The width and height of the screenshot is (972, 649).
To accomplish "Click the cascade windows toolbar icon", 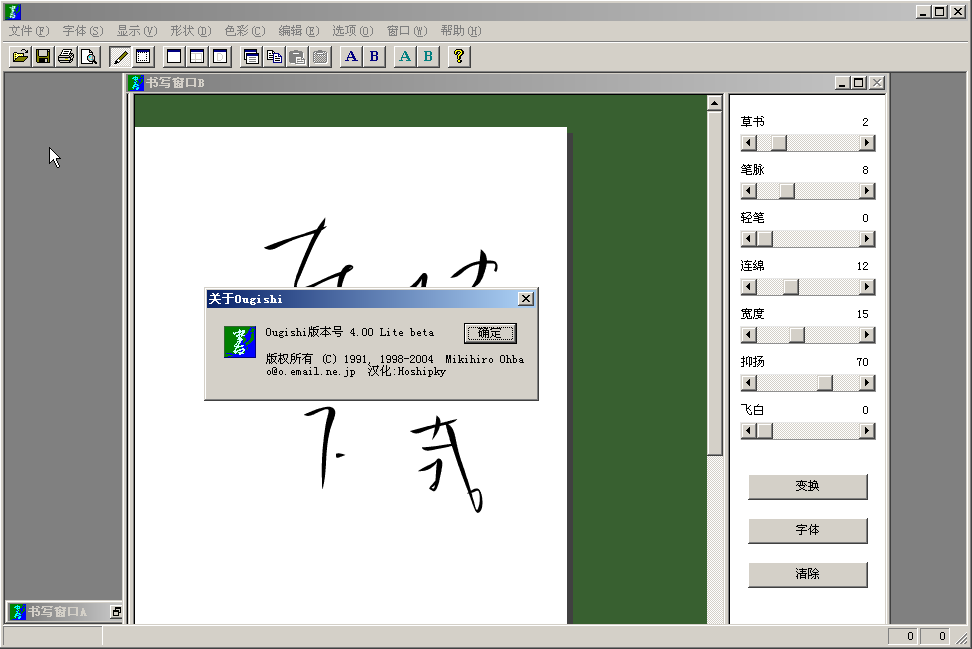I will tap(253, 57).
